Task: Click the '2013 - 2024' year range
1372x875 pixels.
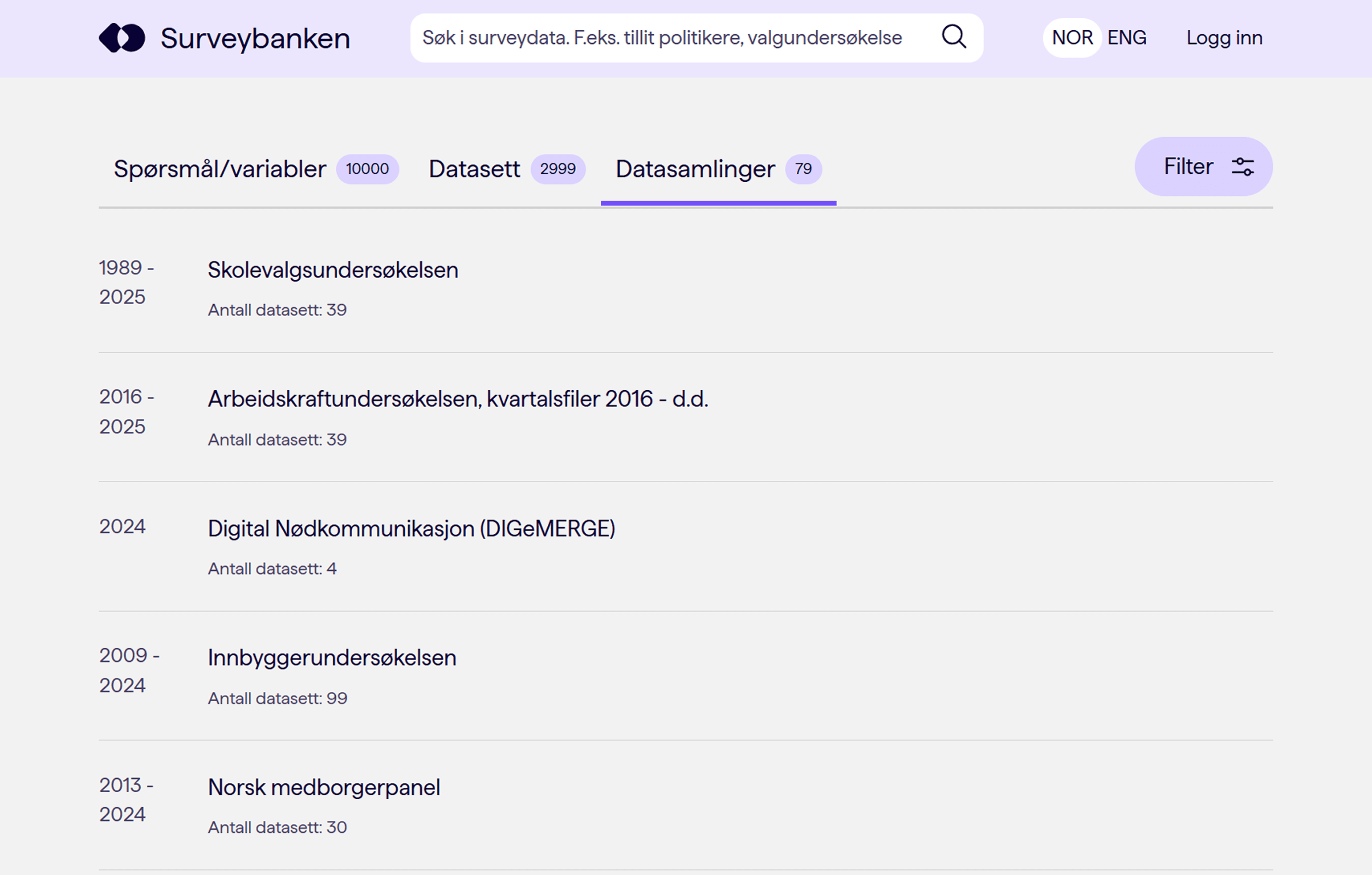Action: (x=126, y=800)
